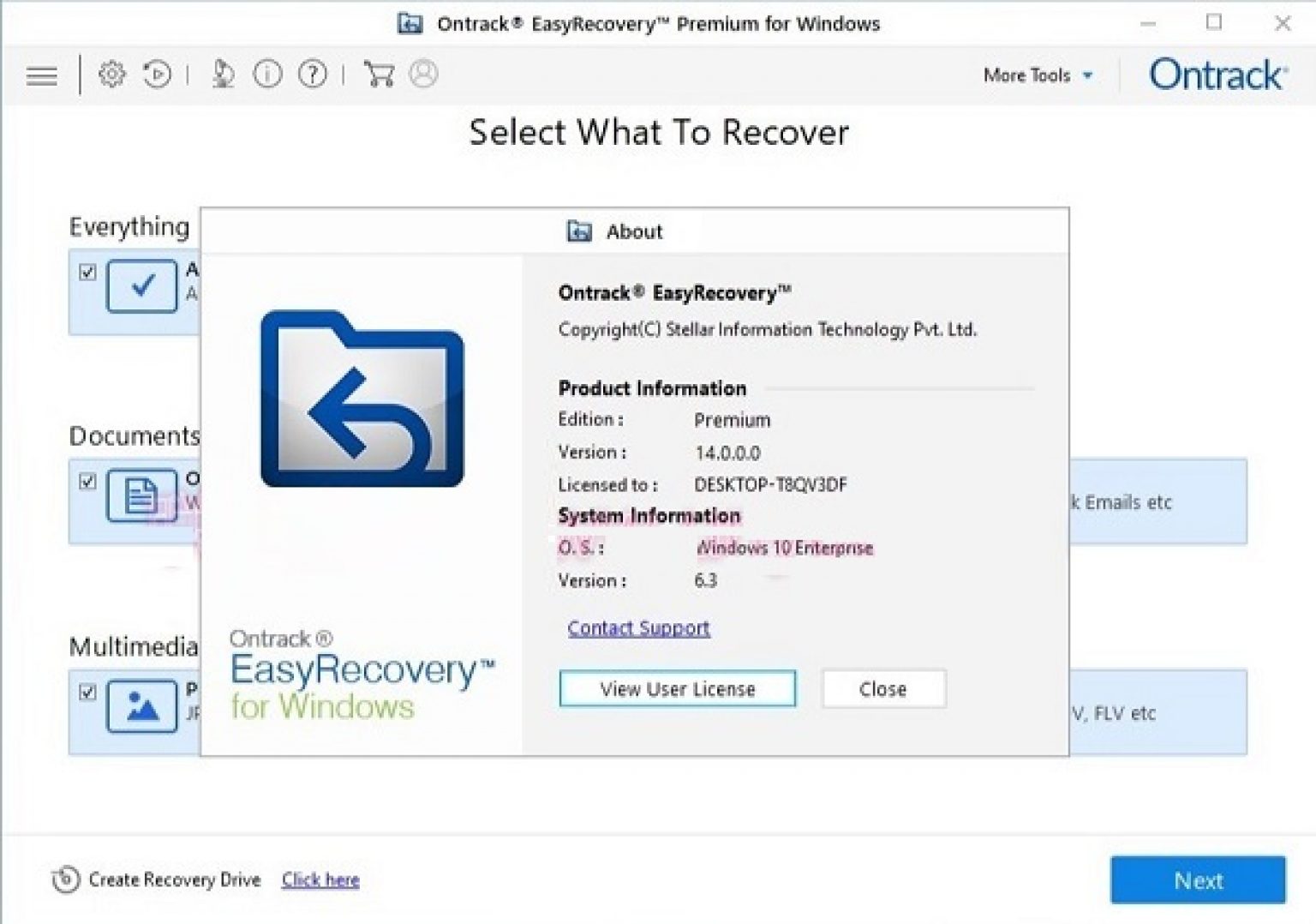
Task: Minimize the EasyRecovery window
Action: (1148, 23)
